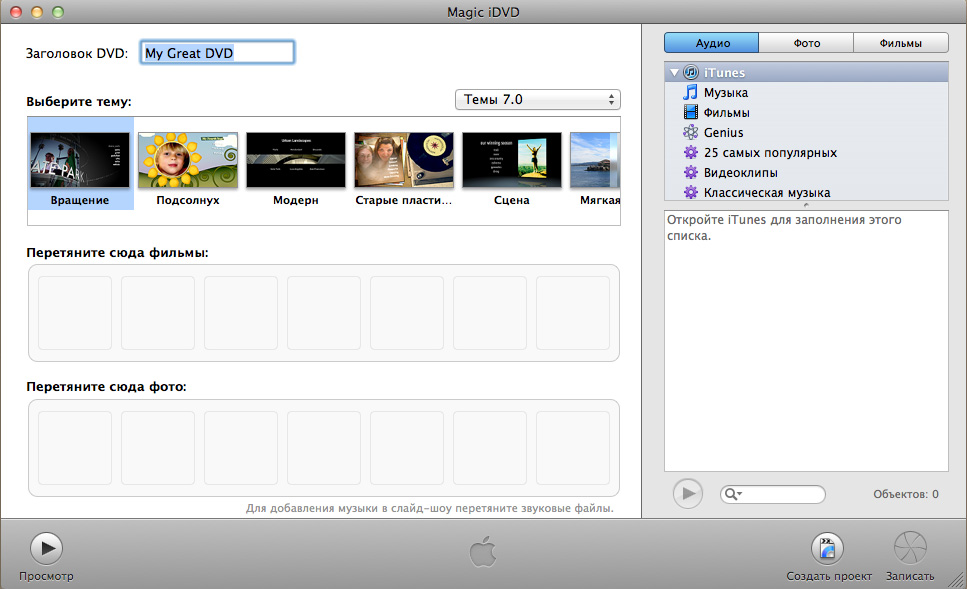
Task: Click the Просмотр preview play icon
Action: 45,548
